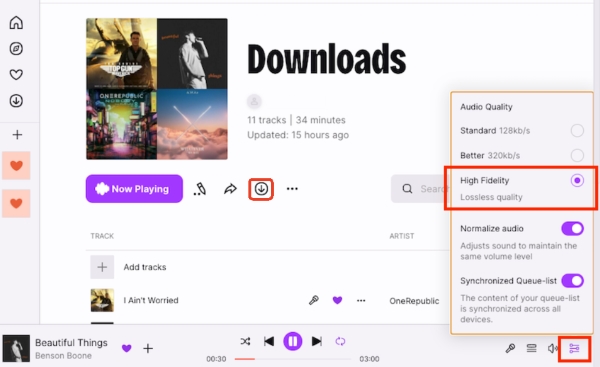Share the Downloads playlist
This screenshot has width=600, height=367.
[230, 189]
